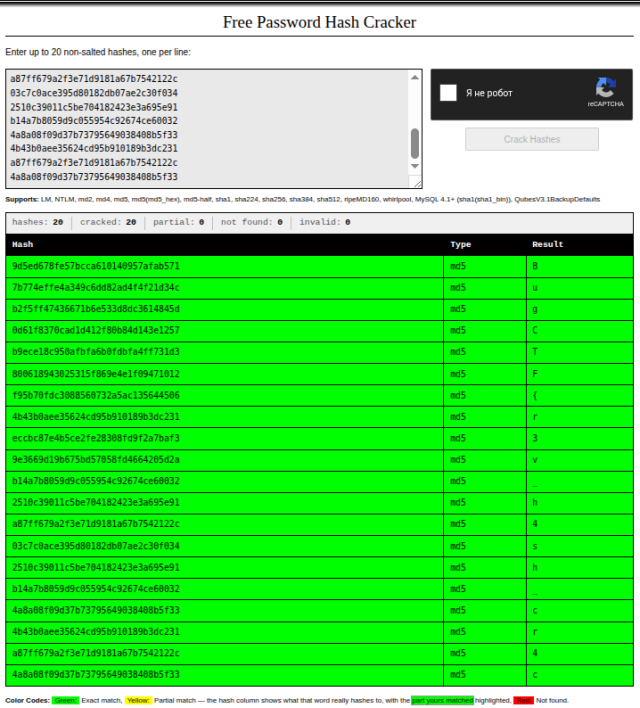Select hash f95b70fdc3088560732a5ac135644506 in results
Viewport: 640px width, 708px height.
click(96, 395)
